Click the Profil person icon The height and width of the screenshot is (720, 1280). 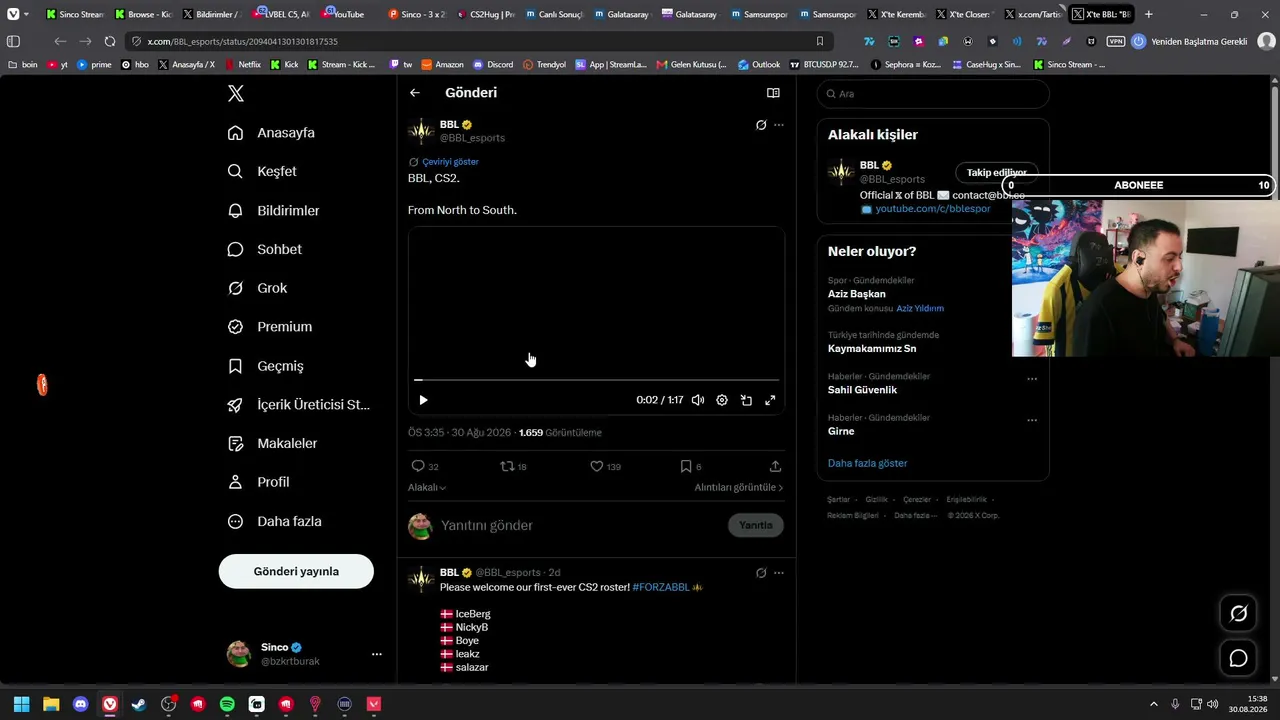[x=235, y=482]
